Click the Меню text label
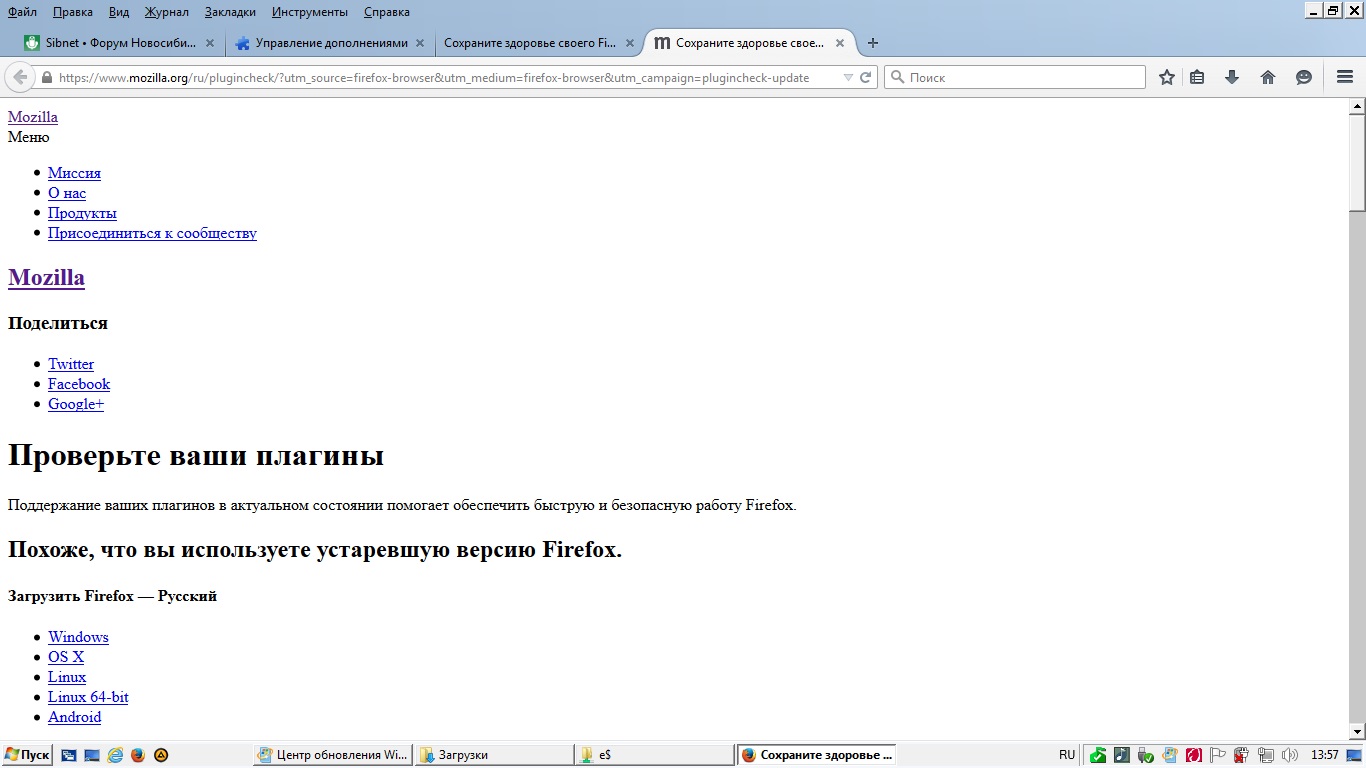 28,137
